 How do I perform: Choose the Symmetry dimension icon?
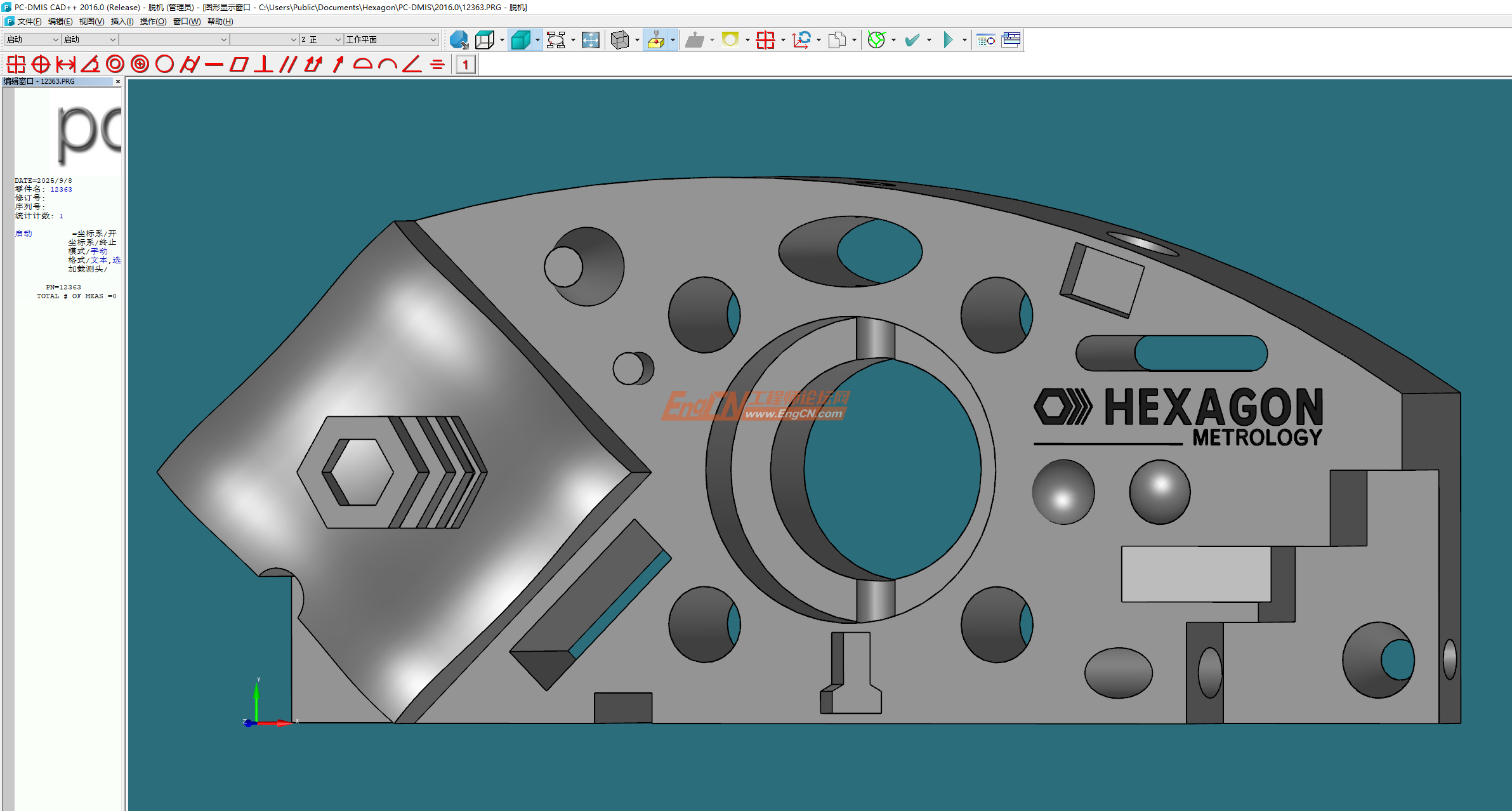click(437, 64)
